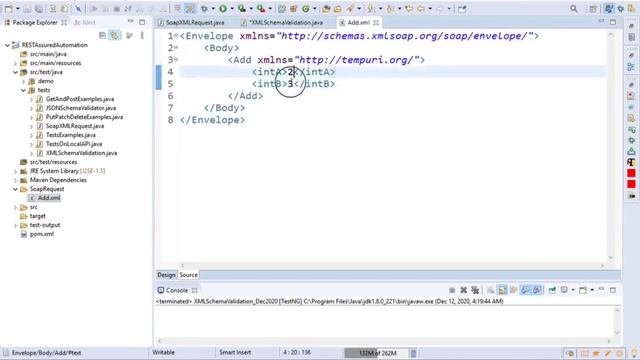Screen dimensions: 640x360
Task: Collapse the SoapRequest folder
Action: pos(16,189)
